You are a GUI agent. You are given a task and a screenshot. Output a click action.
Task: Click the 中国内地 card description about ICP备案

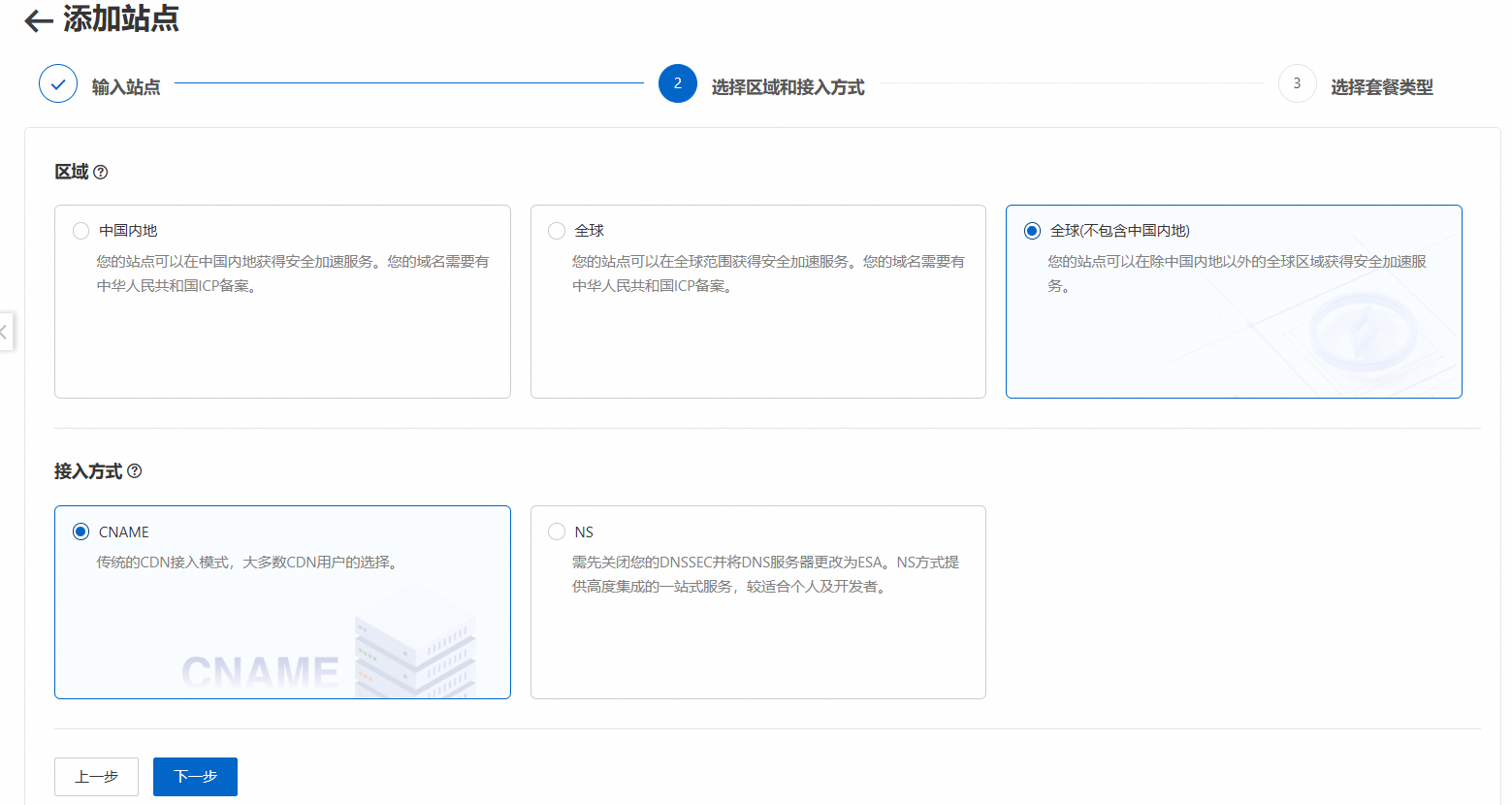click(x=293, y=274)
